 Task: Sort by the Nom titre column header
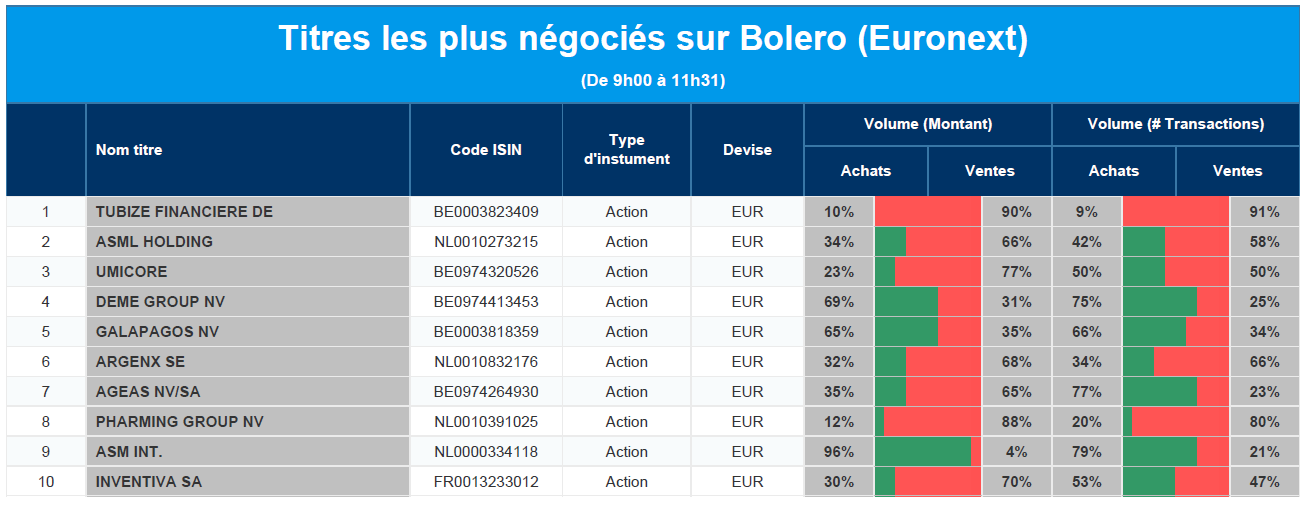coord(129,150)
